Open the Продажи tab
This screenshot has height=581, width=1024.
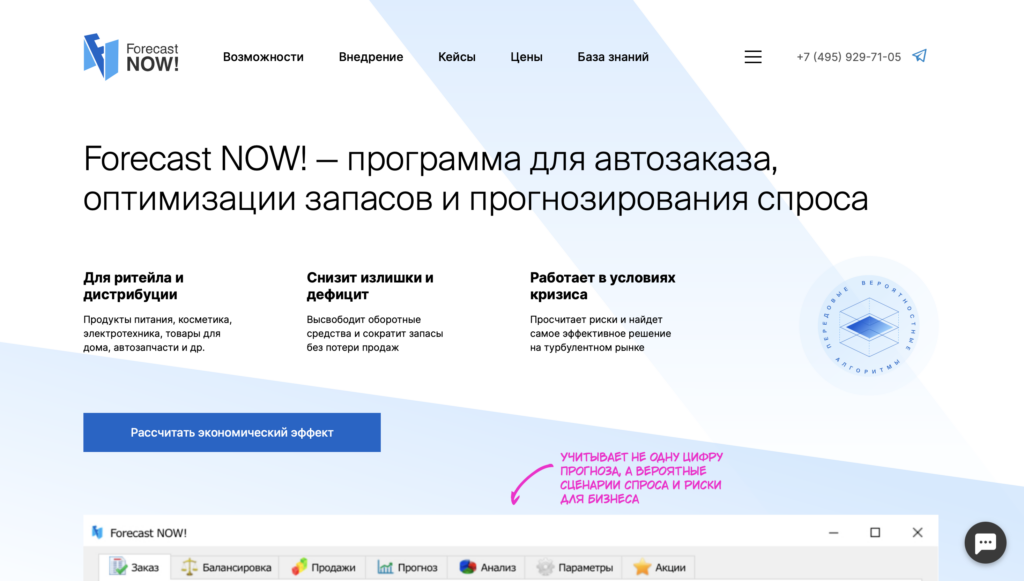[323, 567]
